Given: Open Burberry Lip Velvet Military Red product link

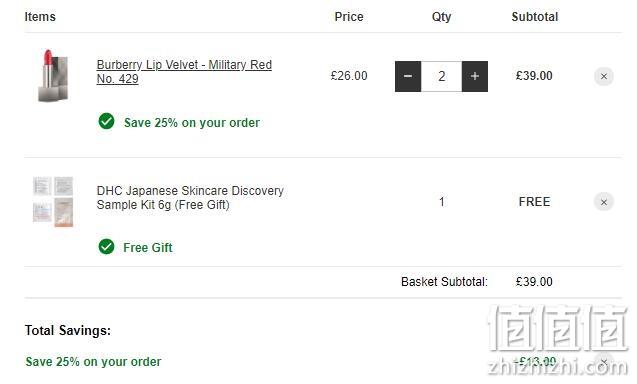Looking at the screenshot, I should (184, 72).
